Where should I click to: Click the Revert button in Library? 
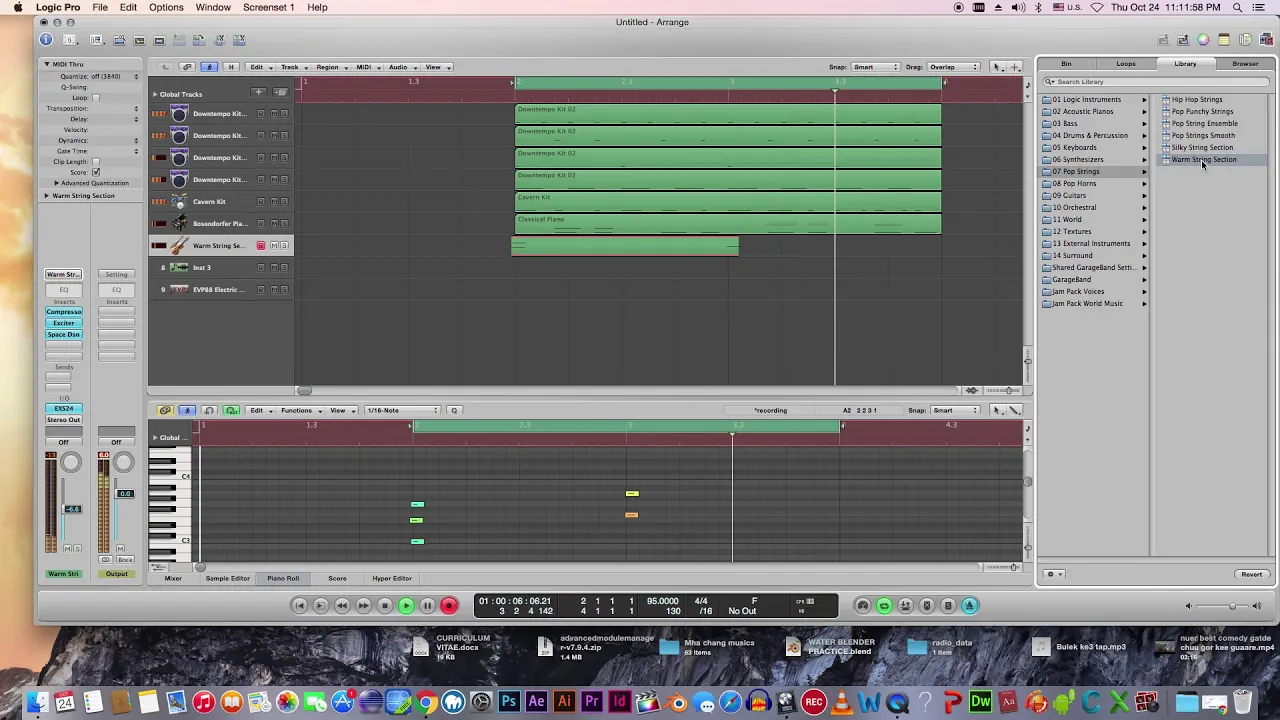tap(1252, 574)
